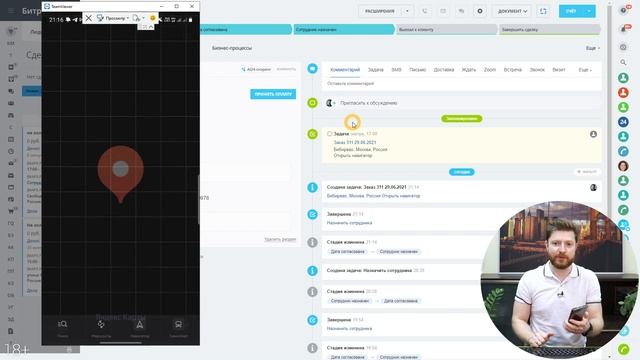Open the gear settings icon in deal header

tap(480, 11)
